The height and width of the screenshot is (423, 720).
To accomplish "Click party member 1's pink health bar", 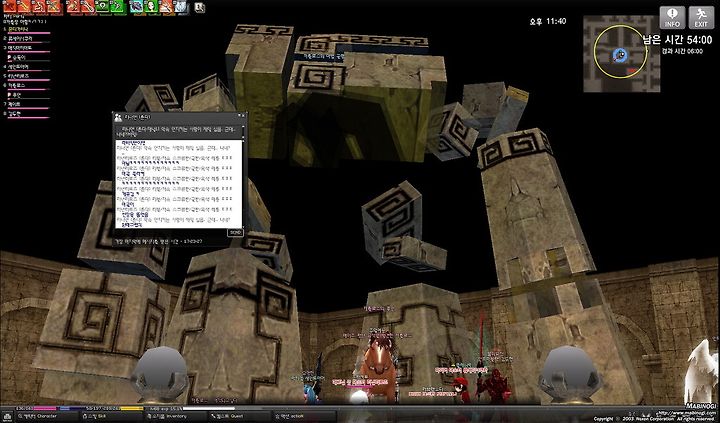I will (28, 33).
